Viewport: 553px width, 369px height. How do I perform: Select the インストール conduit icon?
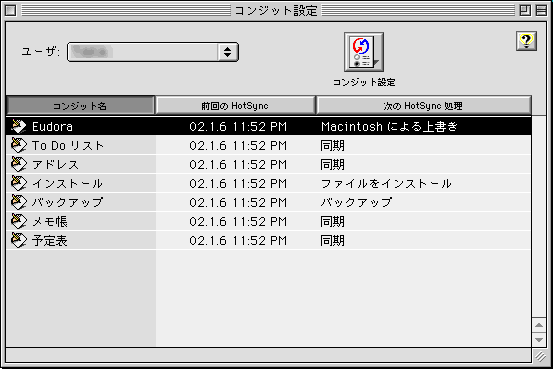pyautogui.click(x=19, y=183)
